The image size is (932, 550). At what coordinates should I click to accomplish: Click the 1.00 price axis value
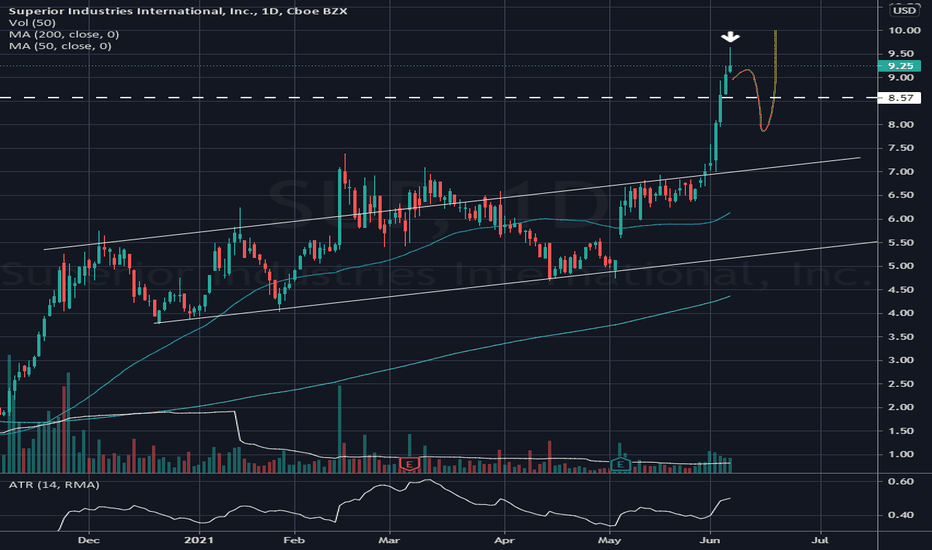click(x=901, y=454)
